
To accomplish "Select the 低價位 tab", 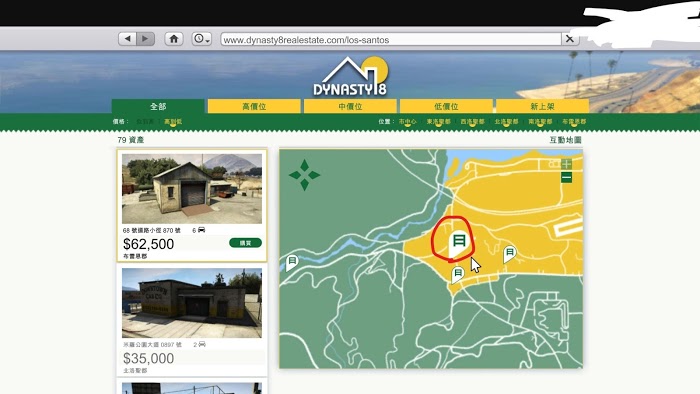I will (x=446, y=107).
